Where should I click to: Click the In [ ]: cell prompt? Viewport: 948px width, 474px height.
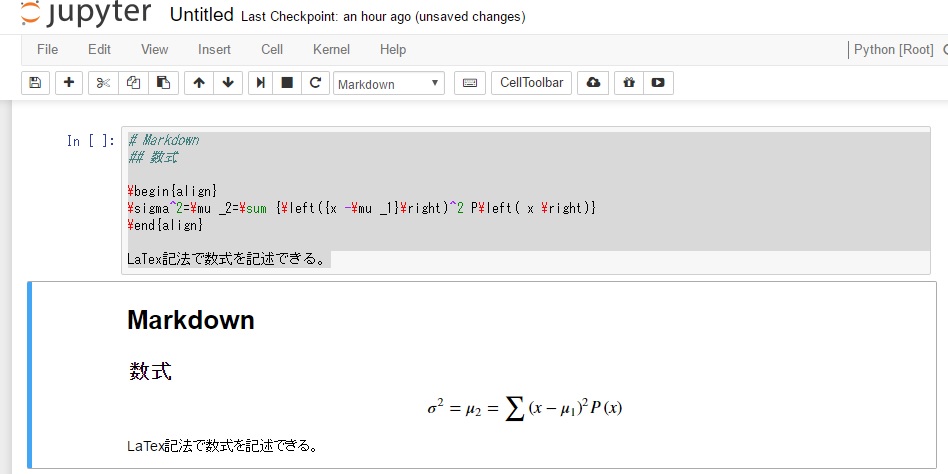[x=91, y=141]
